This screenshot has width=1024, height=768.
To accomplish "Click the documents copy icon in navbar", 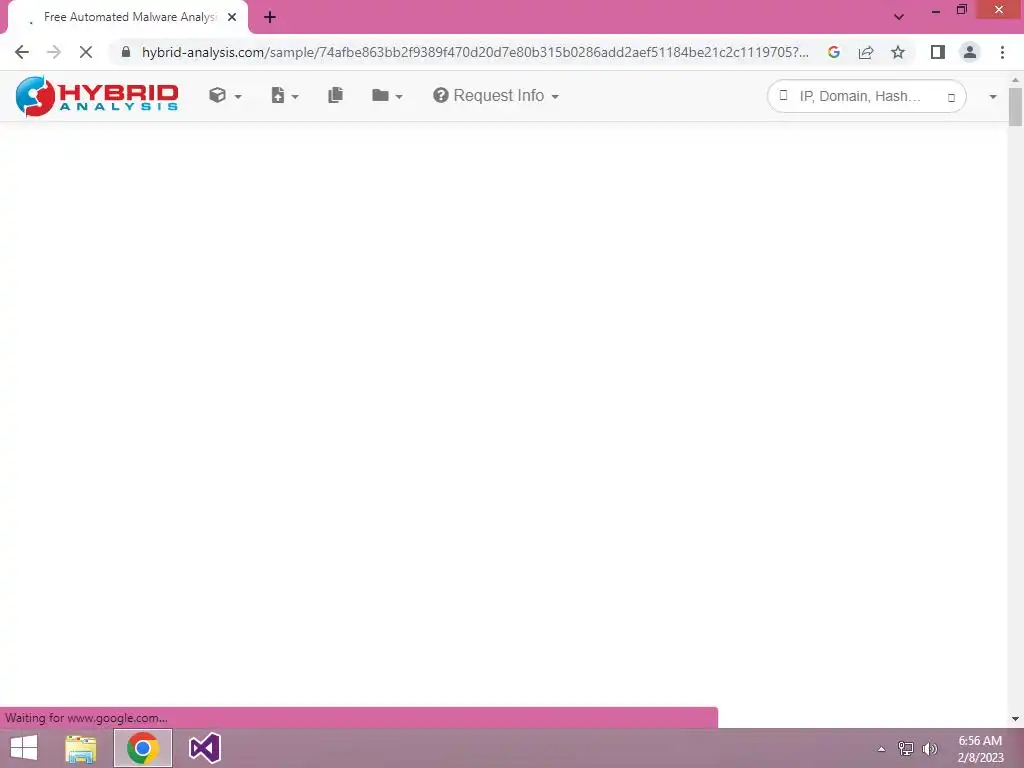I will pos(336,95).
